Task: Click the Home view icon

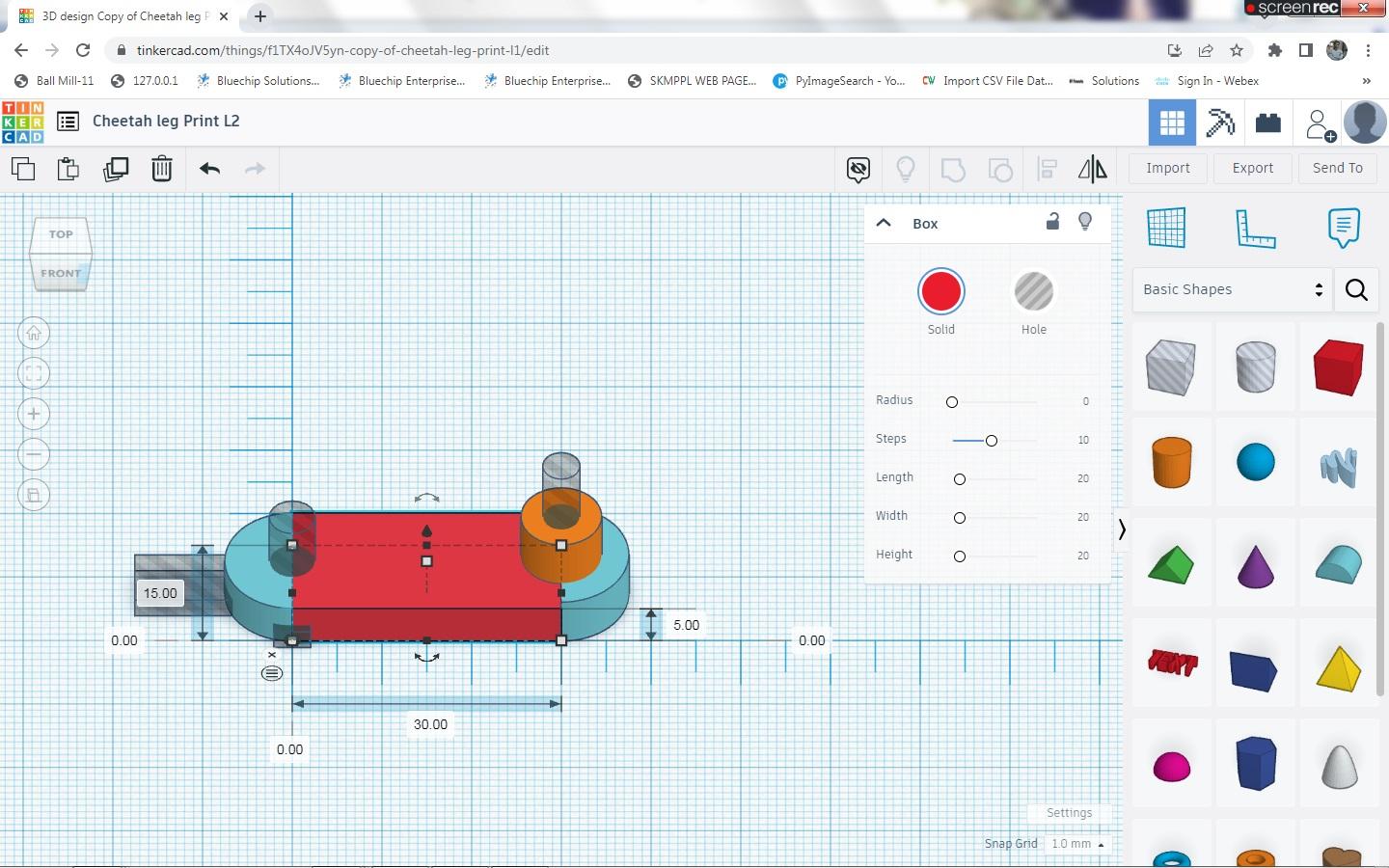Action: [x=34, y=334]
